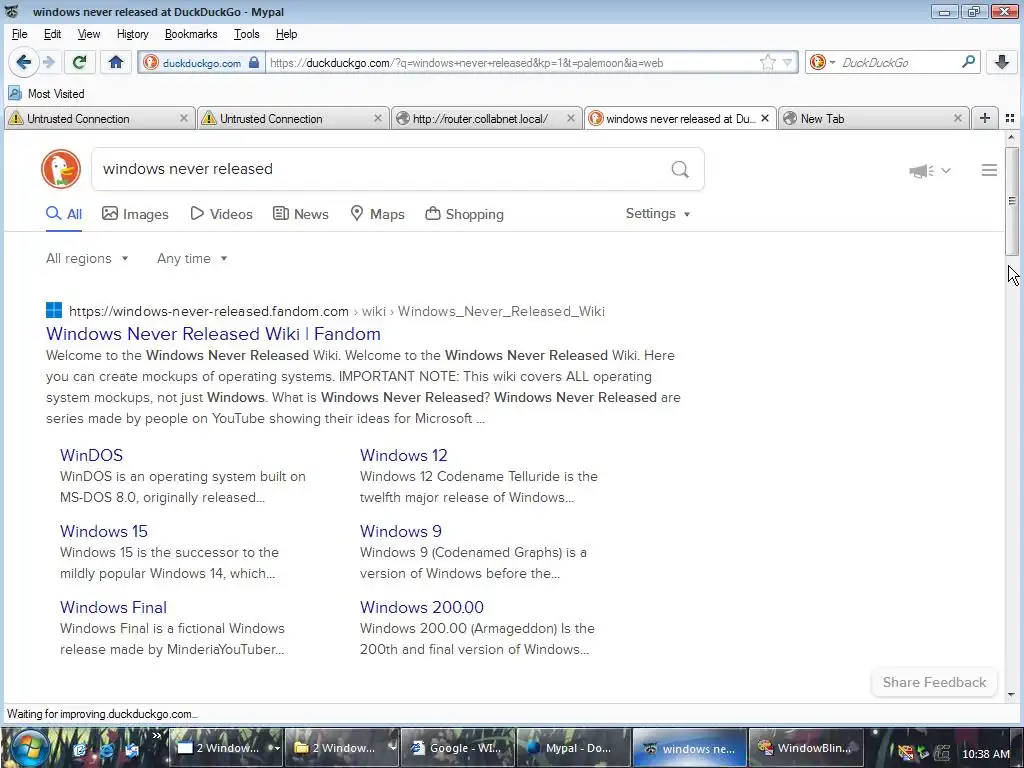Reload the current page

[80, 63]
